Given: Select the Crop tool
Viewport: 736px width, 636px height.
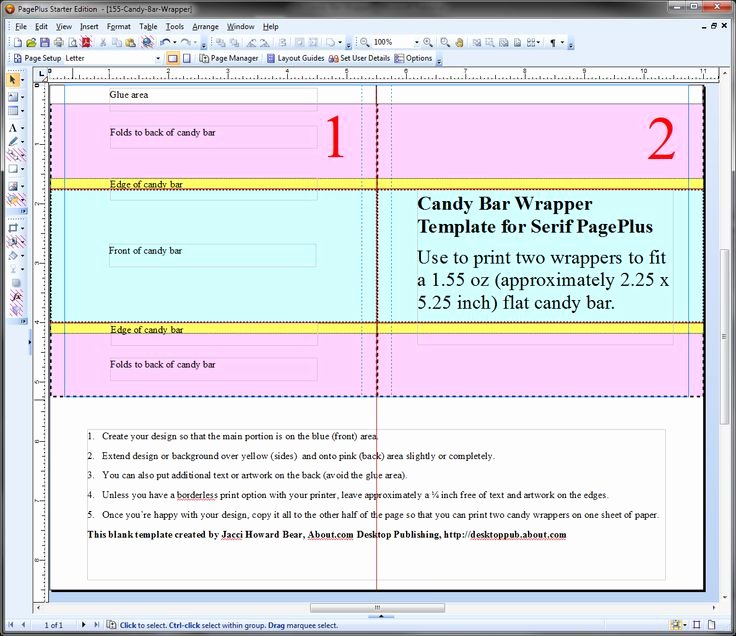Looking at the screenshot, I should coord(13,229).
